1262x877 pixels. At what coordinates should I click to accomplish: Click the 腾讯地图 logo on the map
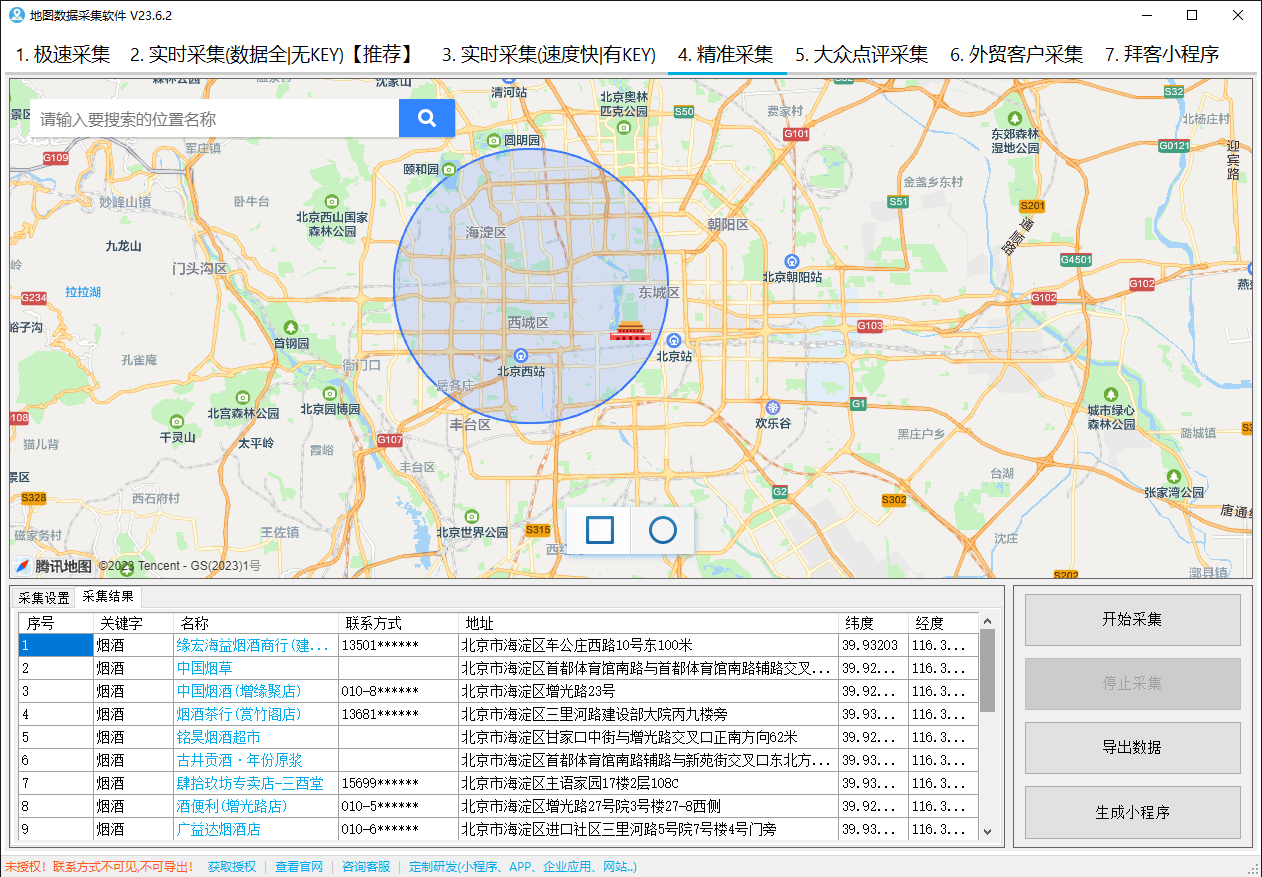[53, 566]
